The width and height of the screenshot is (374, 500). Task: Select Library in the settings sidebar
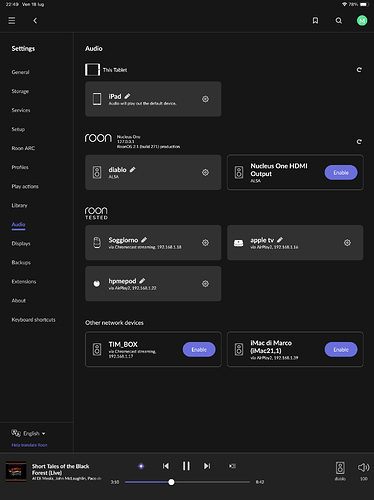(20, 205)
